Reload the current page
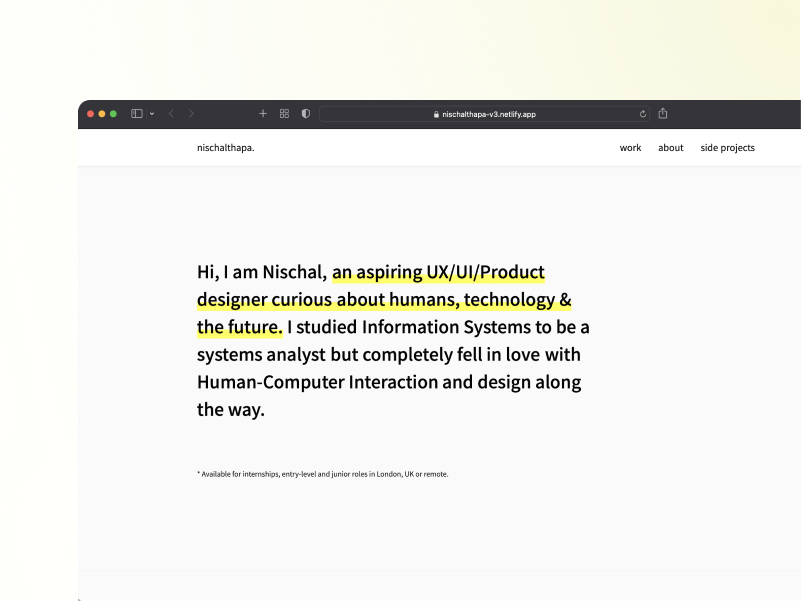The image size is (801, 601). pyautogui.click(x=643, y=114)
